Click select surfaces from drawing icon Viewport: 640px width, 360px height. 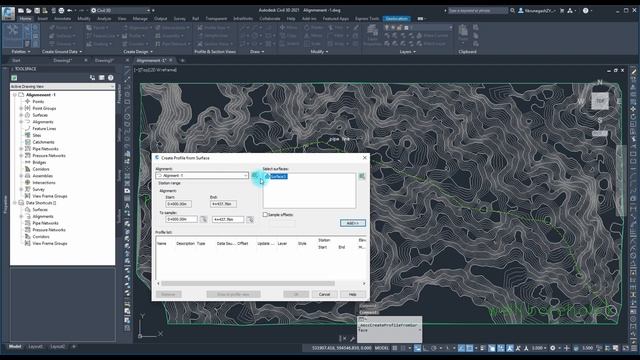[362, 176]
